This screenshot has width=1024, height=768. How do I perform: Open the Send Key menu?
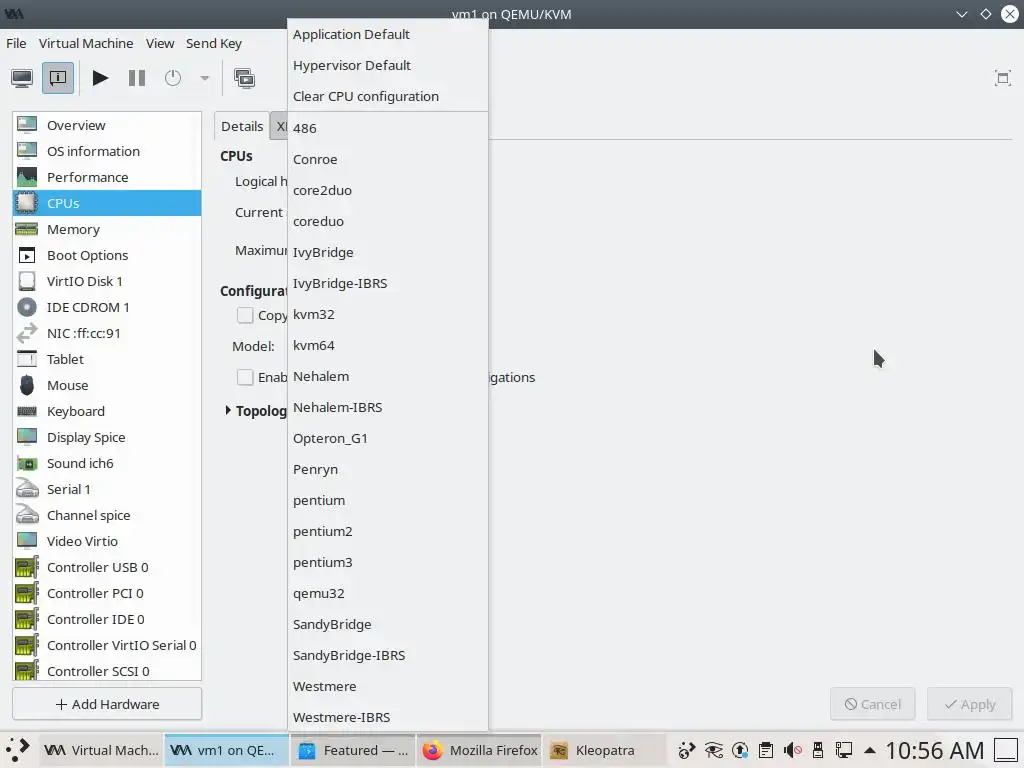214,43
